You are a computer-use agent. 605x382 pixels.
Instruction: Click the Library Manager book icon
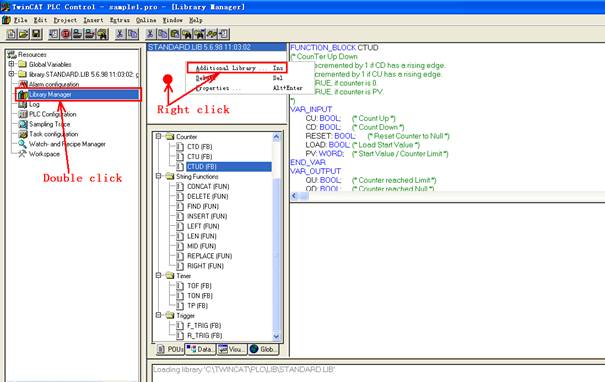click(23, 95)
